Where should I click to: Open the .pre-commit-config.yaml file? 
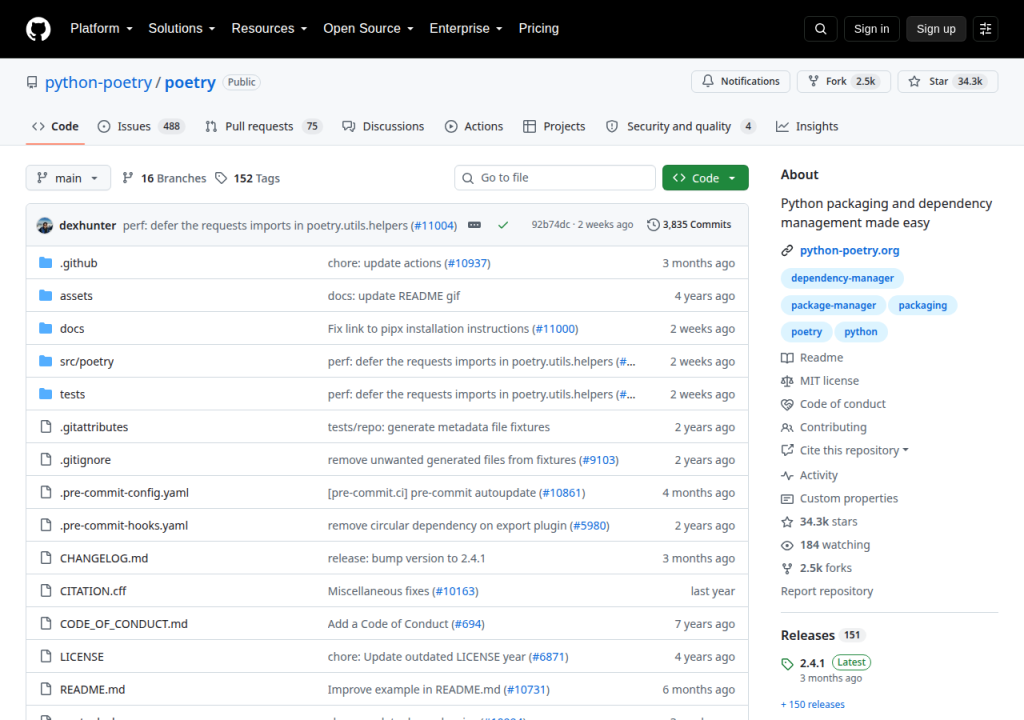[124, 493]
